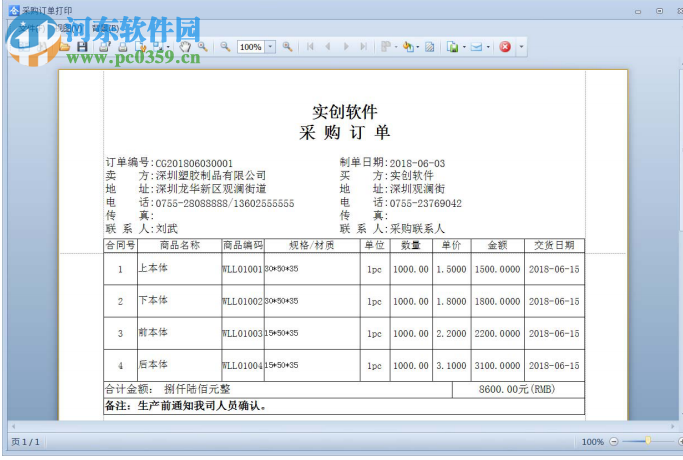683x460 pixels.
Task: Click the export document icon
Action: pos(453,47)
